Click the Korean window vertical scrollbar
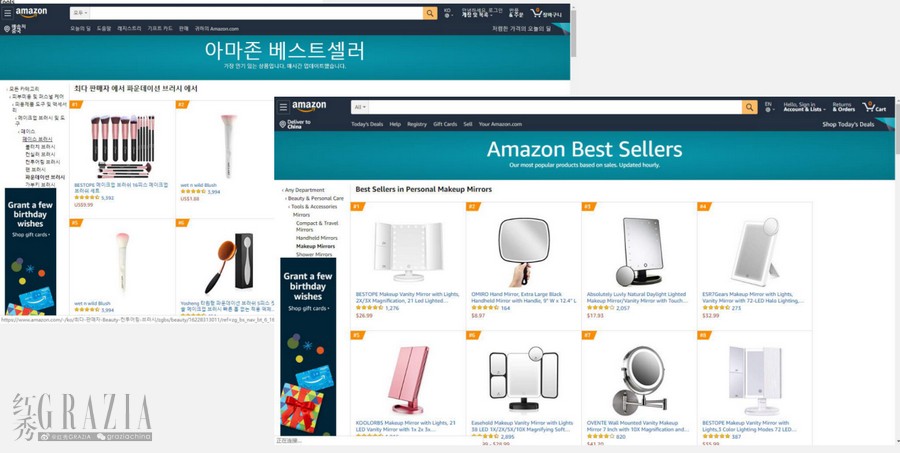This screenshot has width=900, height=453. point(573,34)
